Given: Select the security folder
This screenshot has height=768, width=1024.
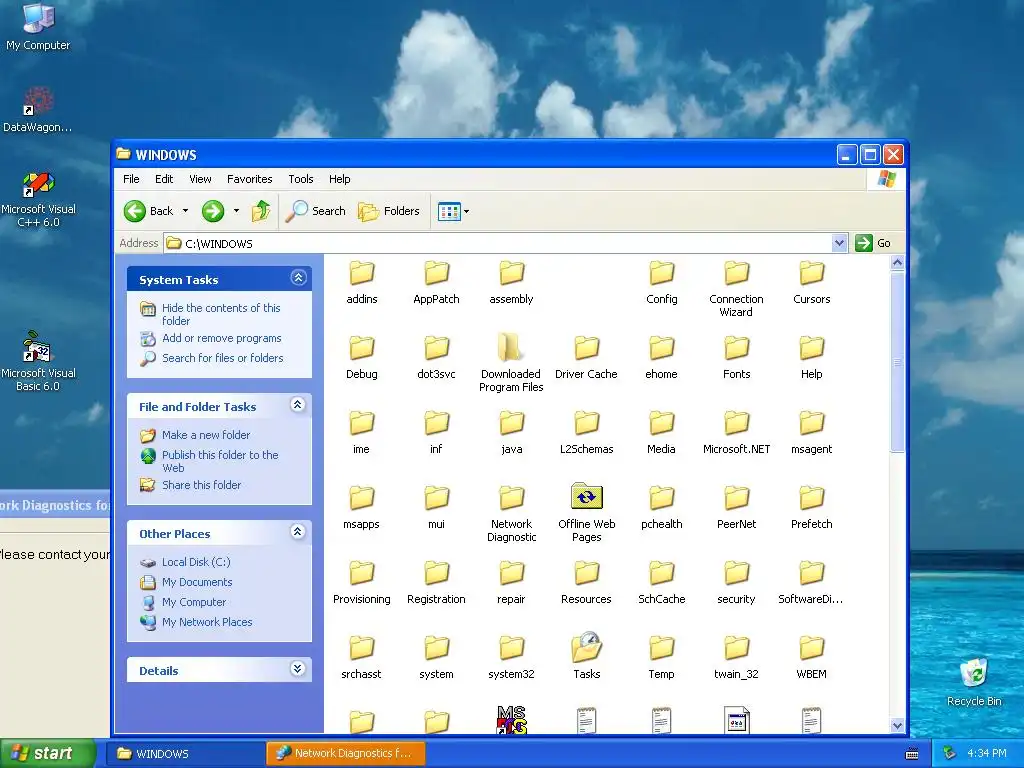Looking at the screenshot, I should (737, 583).
